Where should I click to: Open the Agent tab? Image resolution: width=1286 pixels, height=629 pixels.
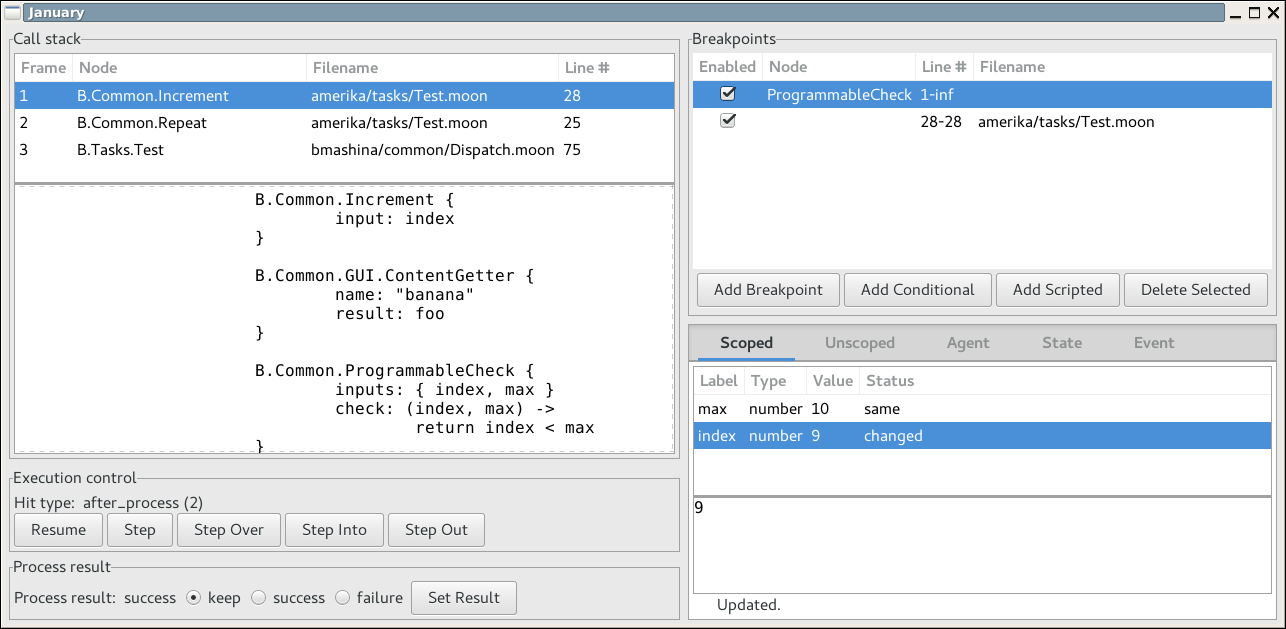(967, 342)
